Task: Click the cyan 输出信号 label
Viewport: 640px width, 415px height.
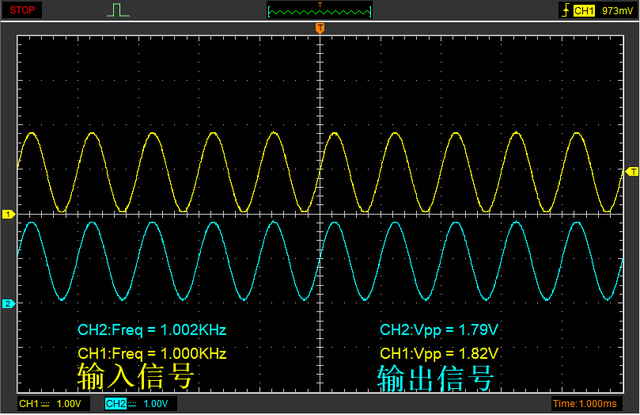Action: 436,378
